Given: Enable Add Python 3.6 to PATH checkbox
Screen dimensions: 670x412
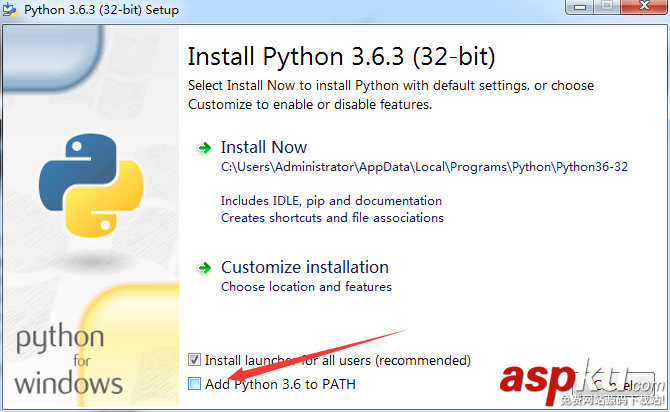Looking at the screenshot, I should pos(194,384).
